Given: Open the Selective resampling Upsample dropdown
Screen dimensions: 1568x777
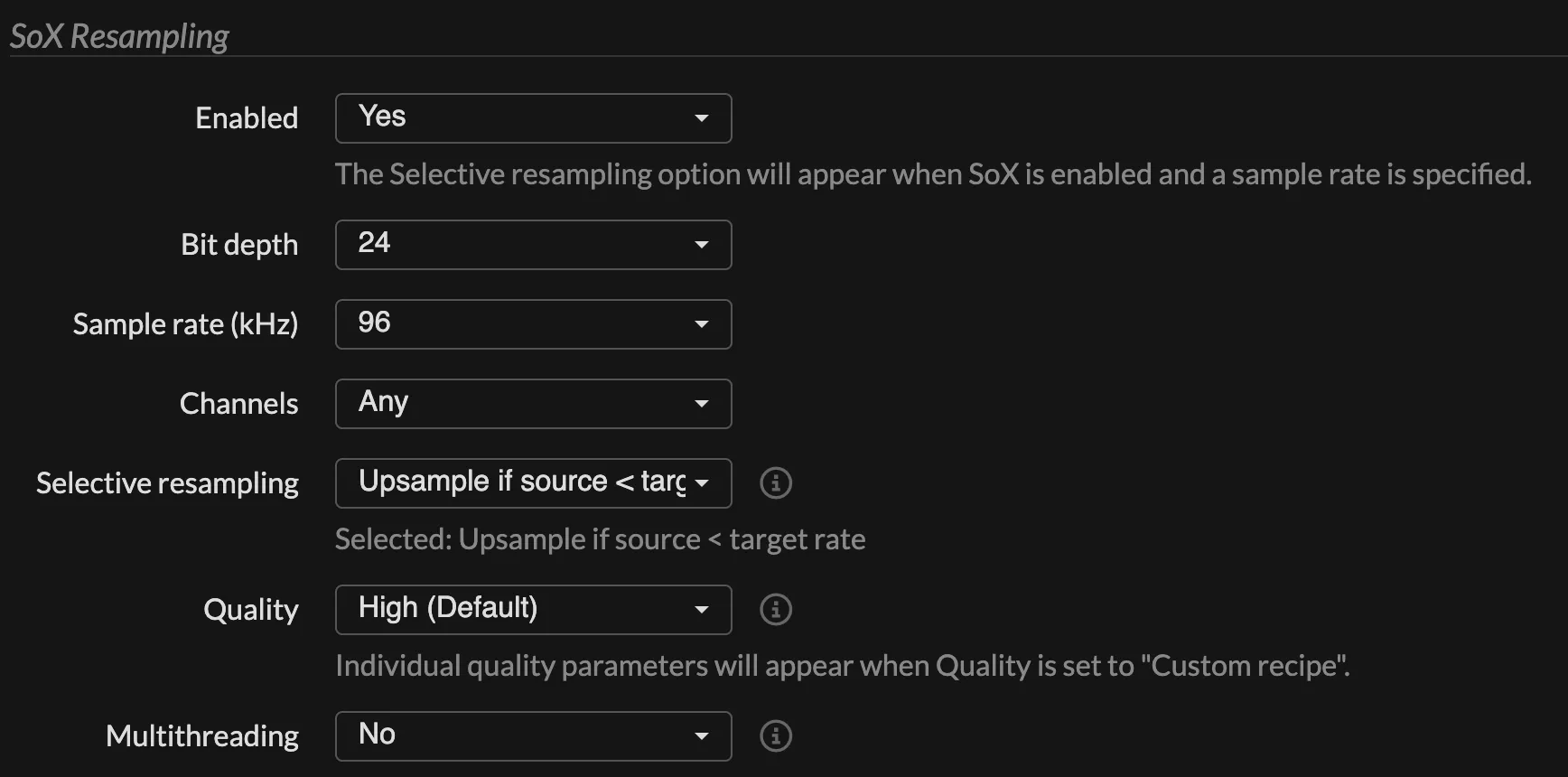Looking at the screenshot, I should pos(533,483).
